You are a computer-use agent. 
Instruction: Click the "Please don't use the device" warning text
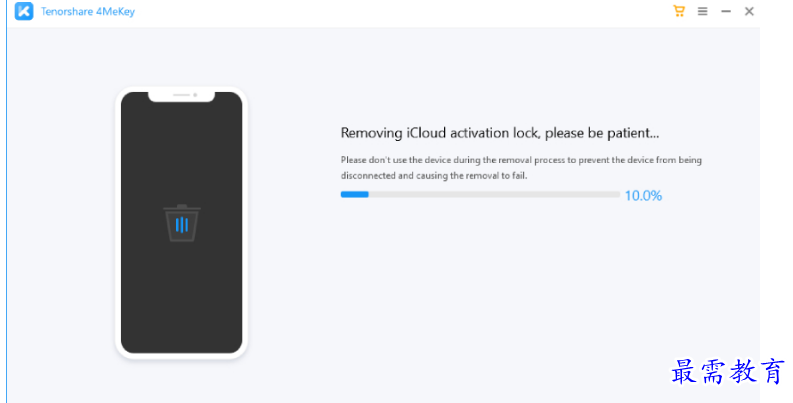coord(521,167)
